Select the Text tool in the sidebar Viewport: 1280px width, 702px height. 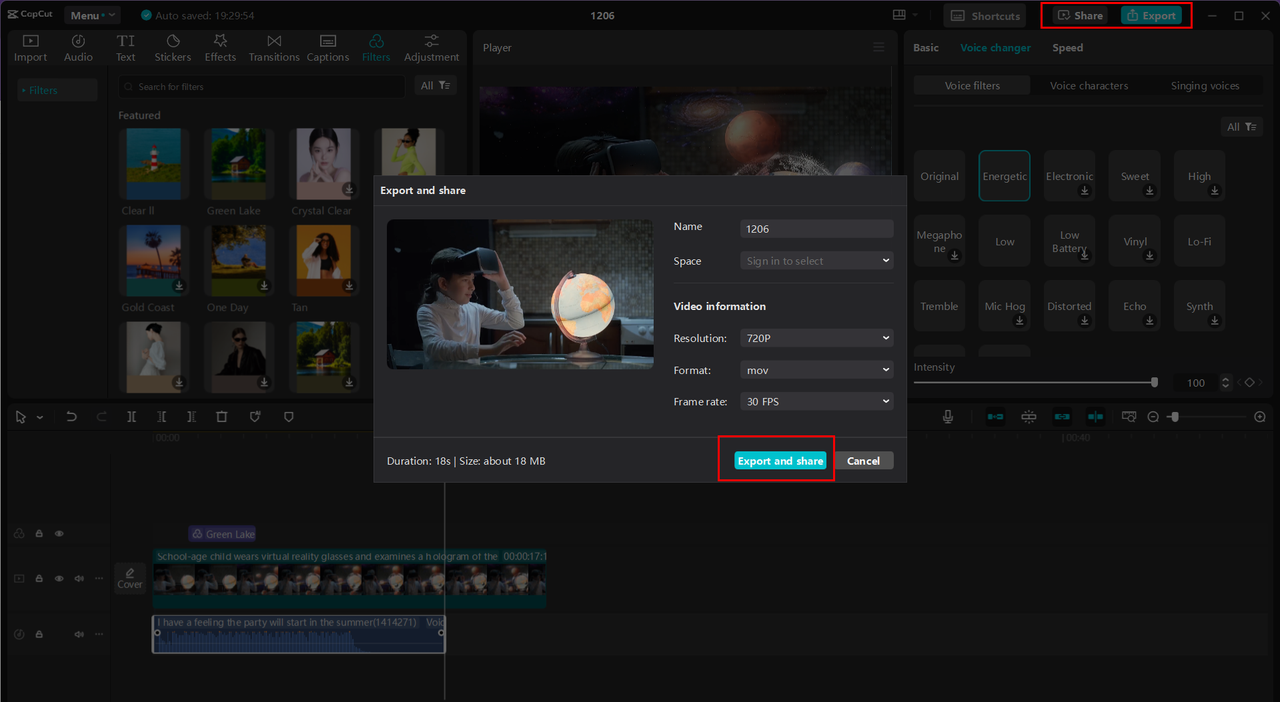click(125, 46)
